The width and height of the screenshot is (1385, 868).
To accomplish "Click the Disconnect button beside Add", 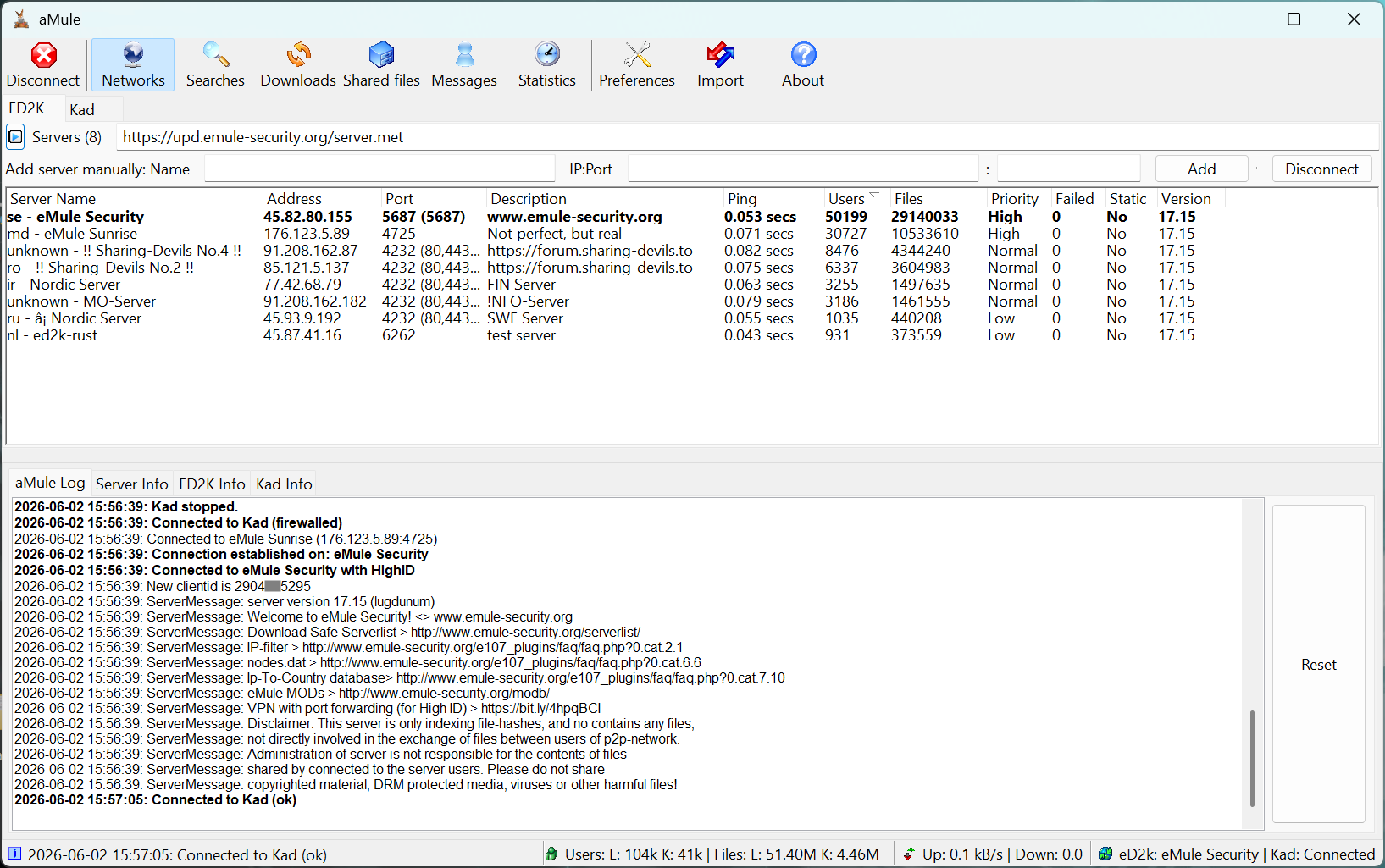I will coord(1321,169).
